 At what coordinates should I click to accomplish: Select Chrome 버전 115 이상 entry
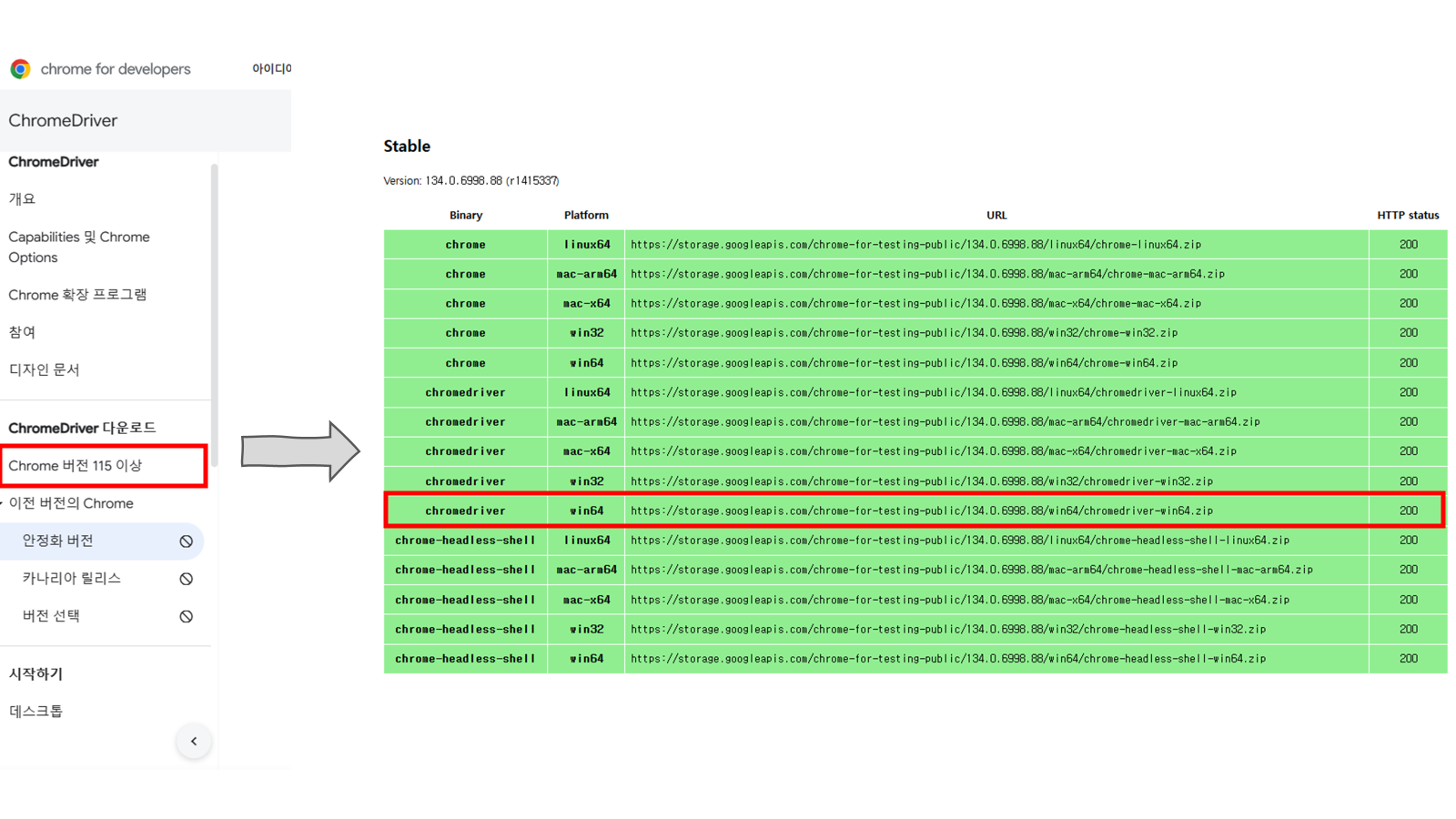[x=104, y=466]
